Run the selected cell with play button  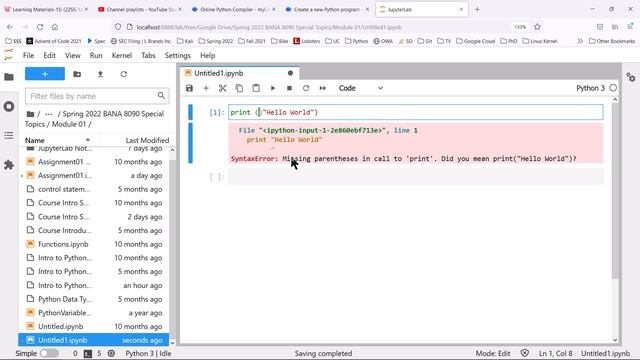273,88
